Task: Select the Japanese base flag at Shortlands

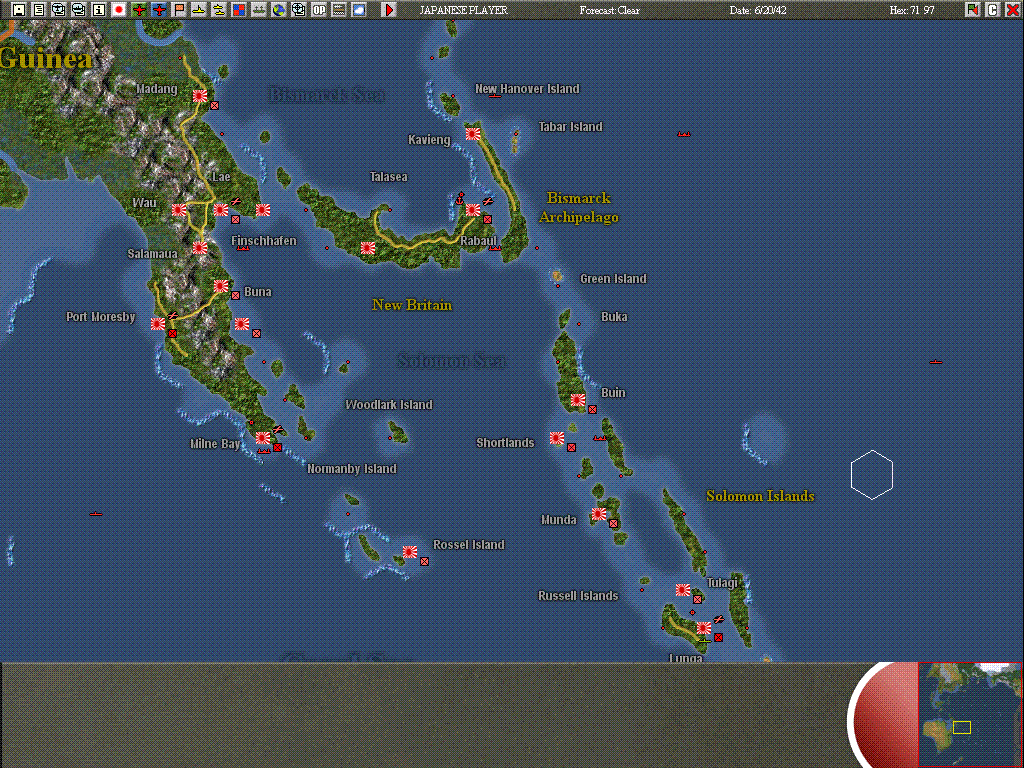Action: point(556,438)
